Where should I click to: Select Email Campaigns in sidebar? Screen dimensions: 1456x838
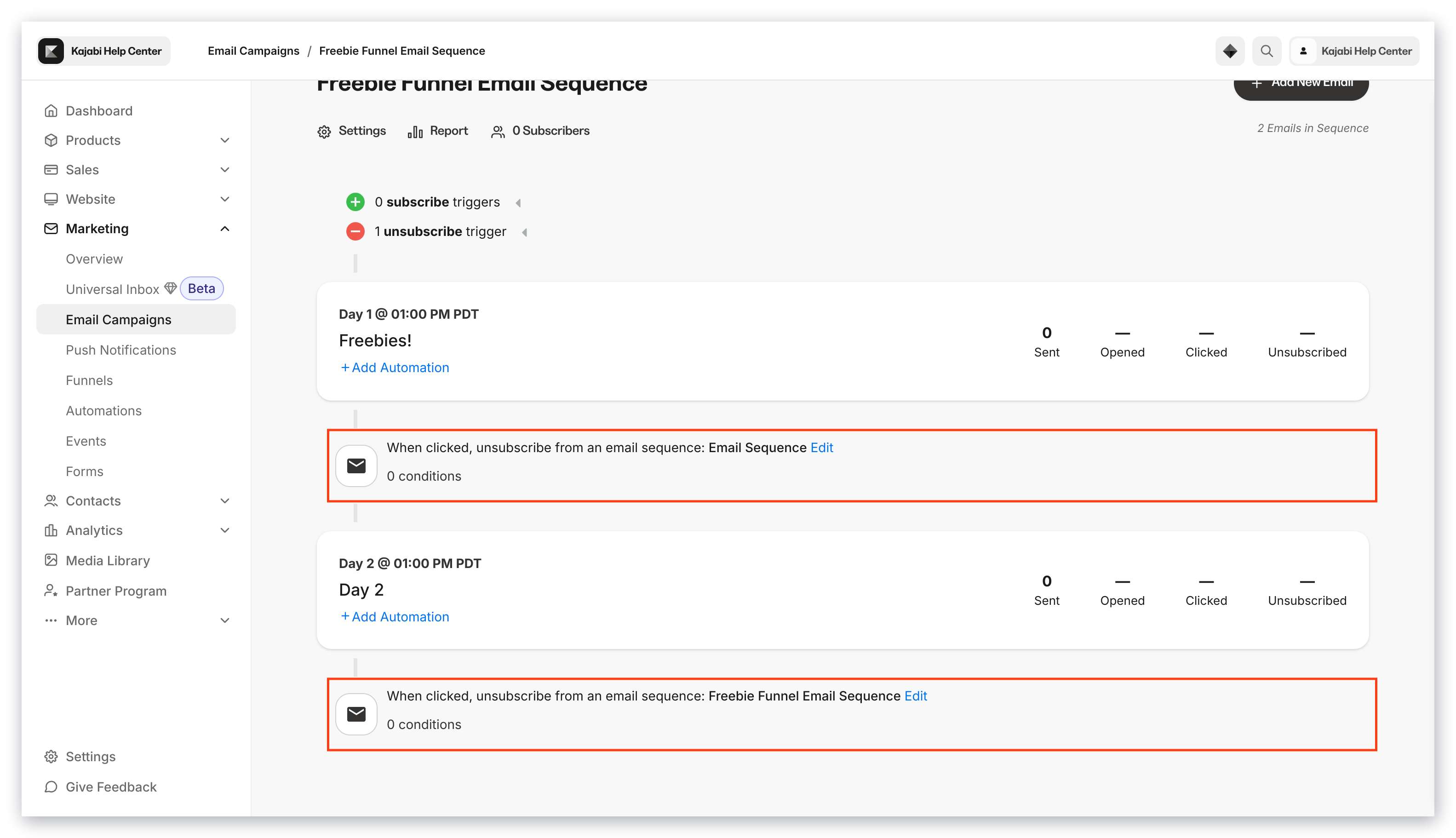tap(136, 320)
